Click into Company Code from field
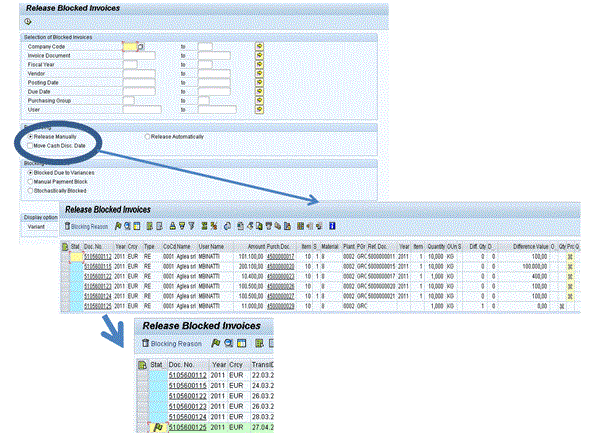This screenshot has height=437, width=600. (130, 47)
